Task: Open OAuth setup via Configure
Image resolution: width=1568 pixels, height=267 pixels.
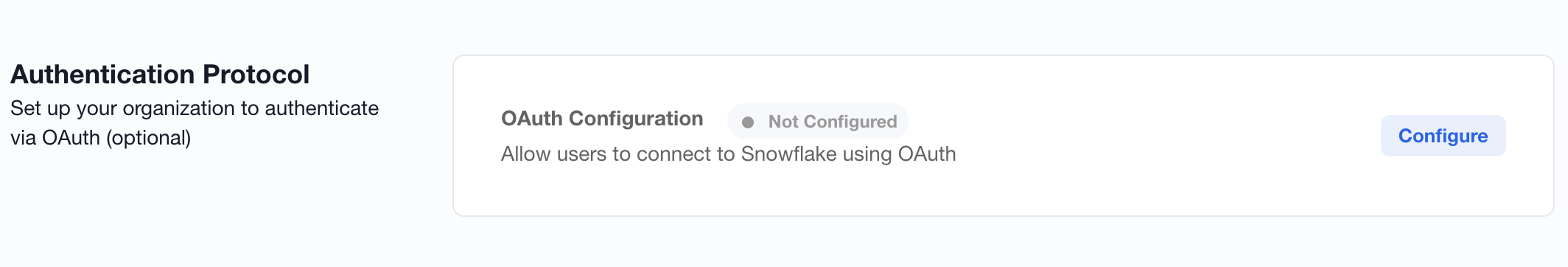Action: coord(1443,136)
